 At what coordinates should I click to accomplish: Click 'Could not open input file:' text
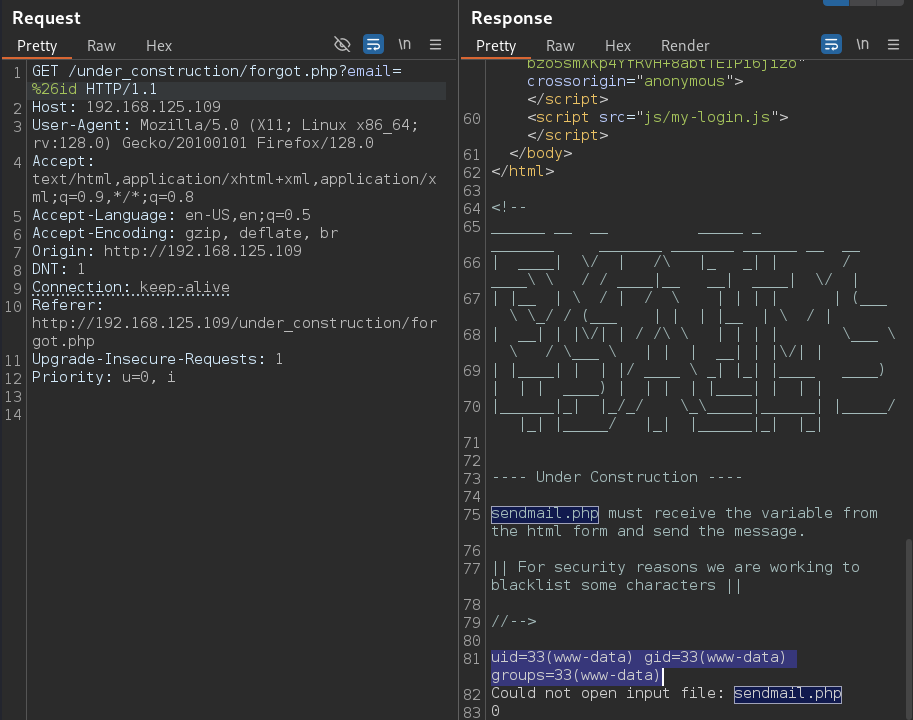pyautogui.click(x=607, y=694)
